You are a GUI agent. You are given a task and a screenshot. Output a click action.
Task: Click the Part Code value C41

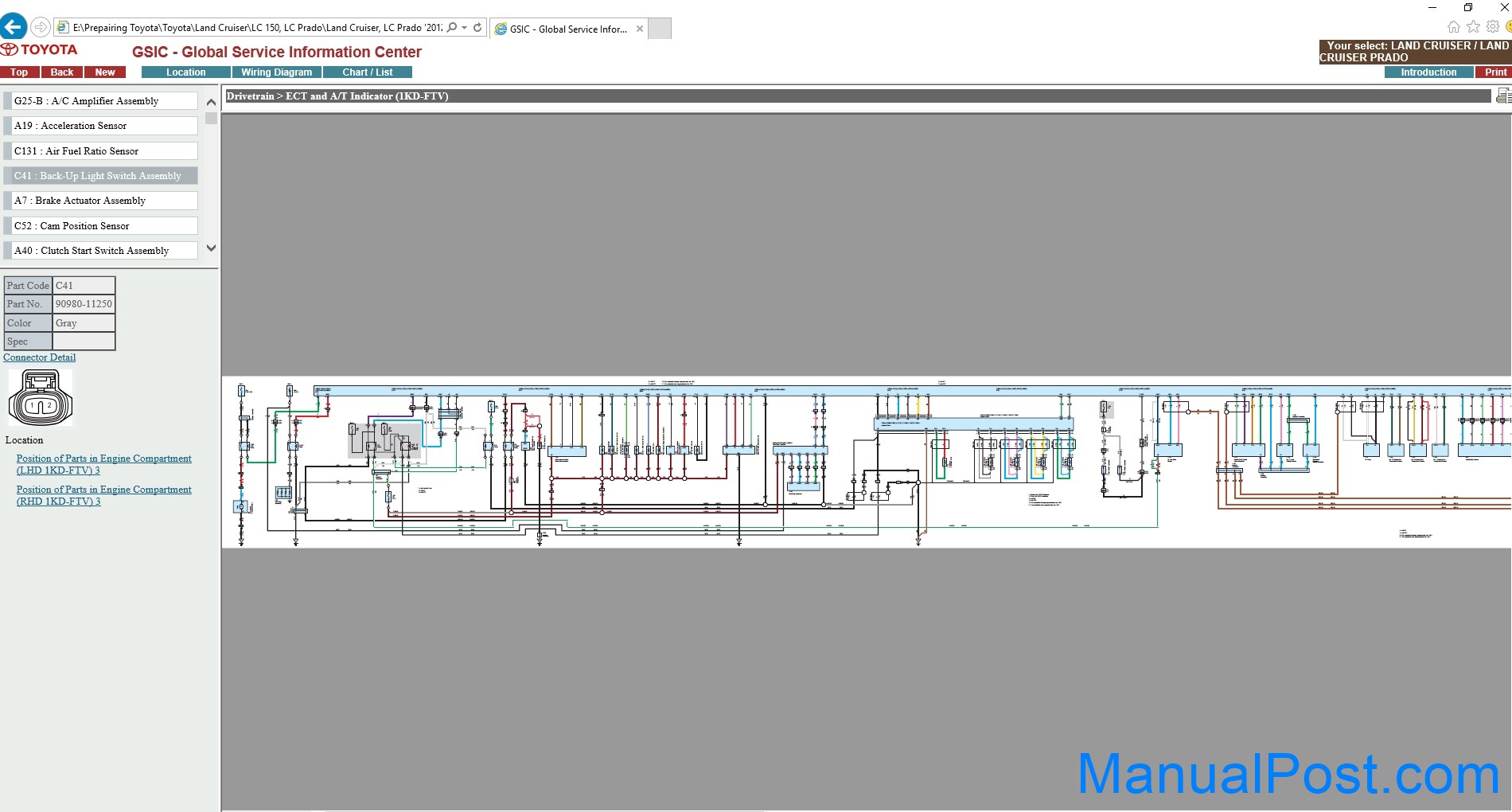[84, 285]
